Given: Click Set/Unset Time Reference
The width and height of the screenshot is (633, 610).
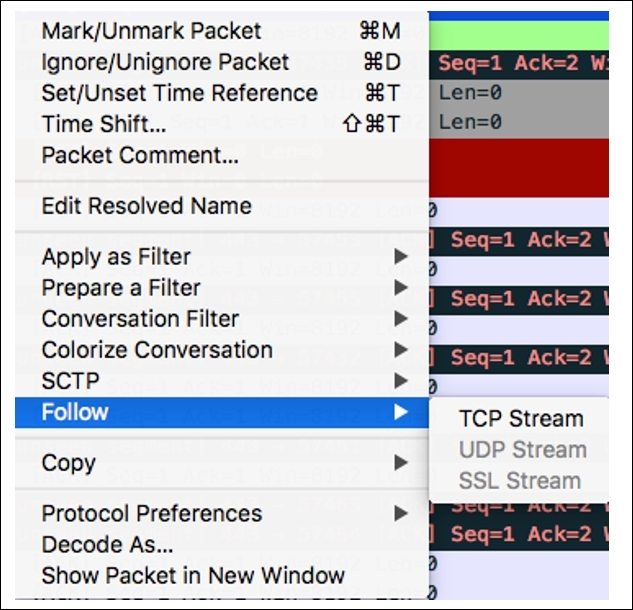Looking at the screenshot, I should (179, 94).
